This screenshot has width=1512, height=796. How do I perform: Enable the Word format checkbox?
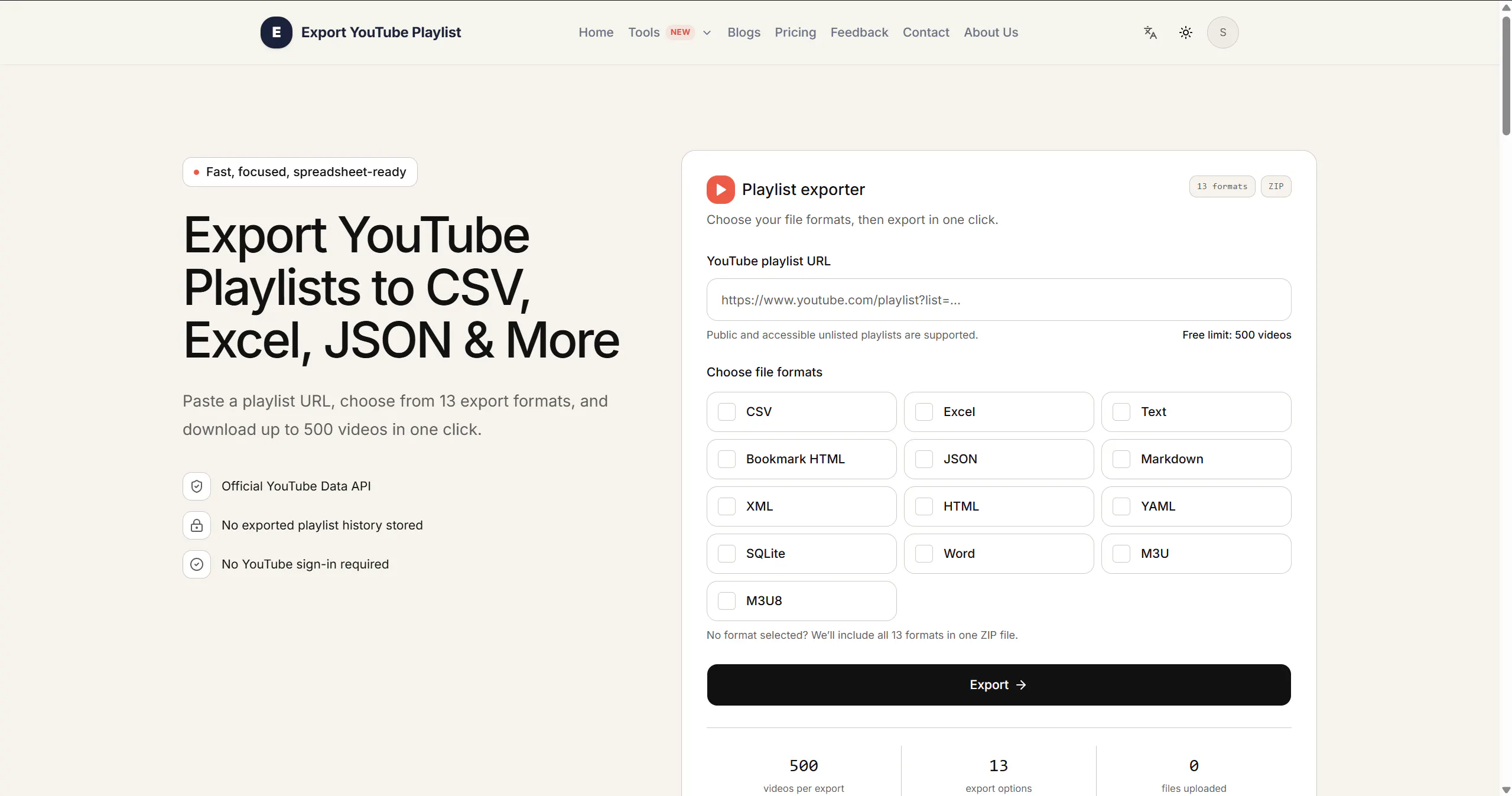(924, 554)
